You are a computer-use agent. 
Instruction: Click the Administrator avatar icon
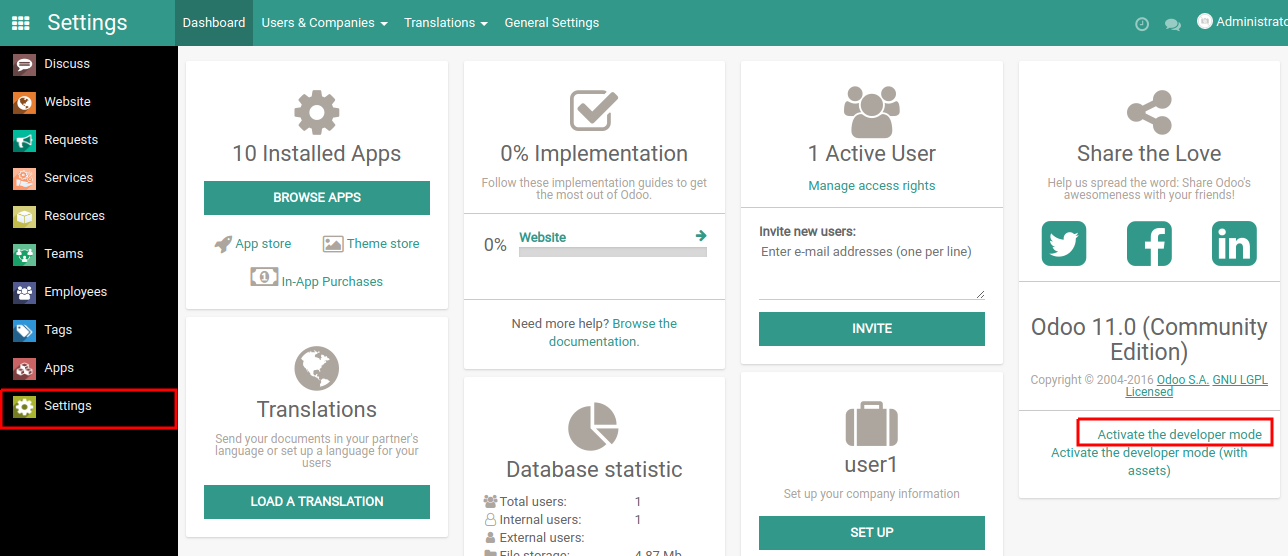pyautogui.click(x=1205, y=21)
